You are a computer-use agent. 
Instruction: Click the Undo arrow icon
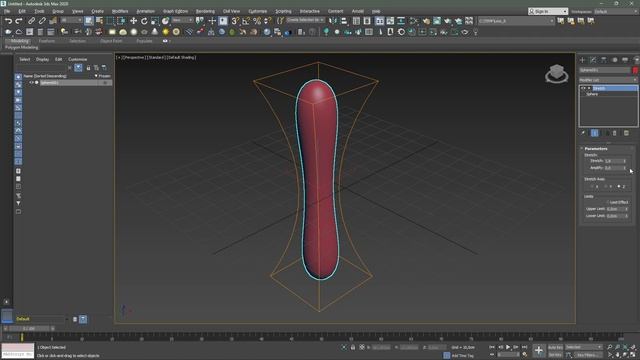click(8, 21)
